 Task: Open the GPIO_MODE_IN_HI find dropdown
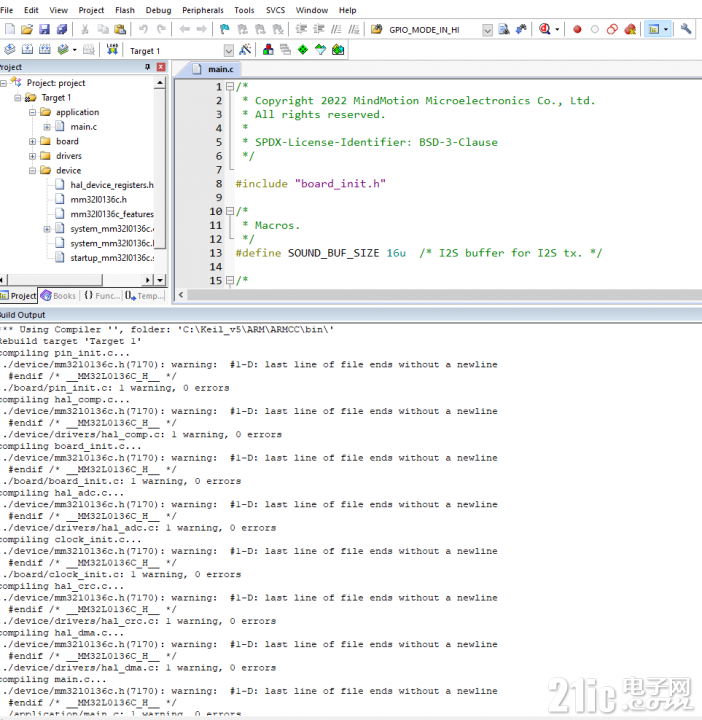[488, 30]
